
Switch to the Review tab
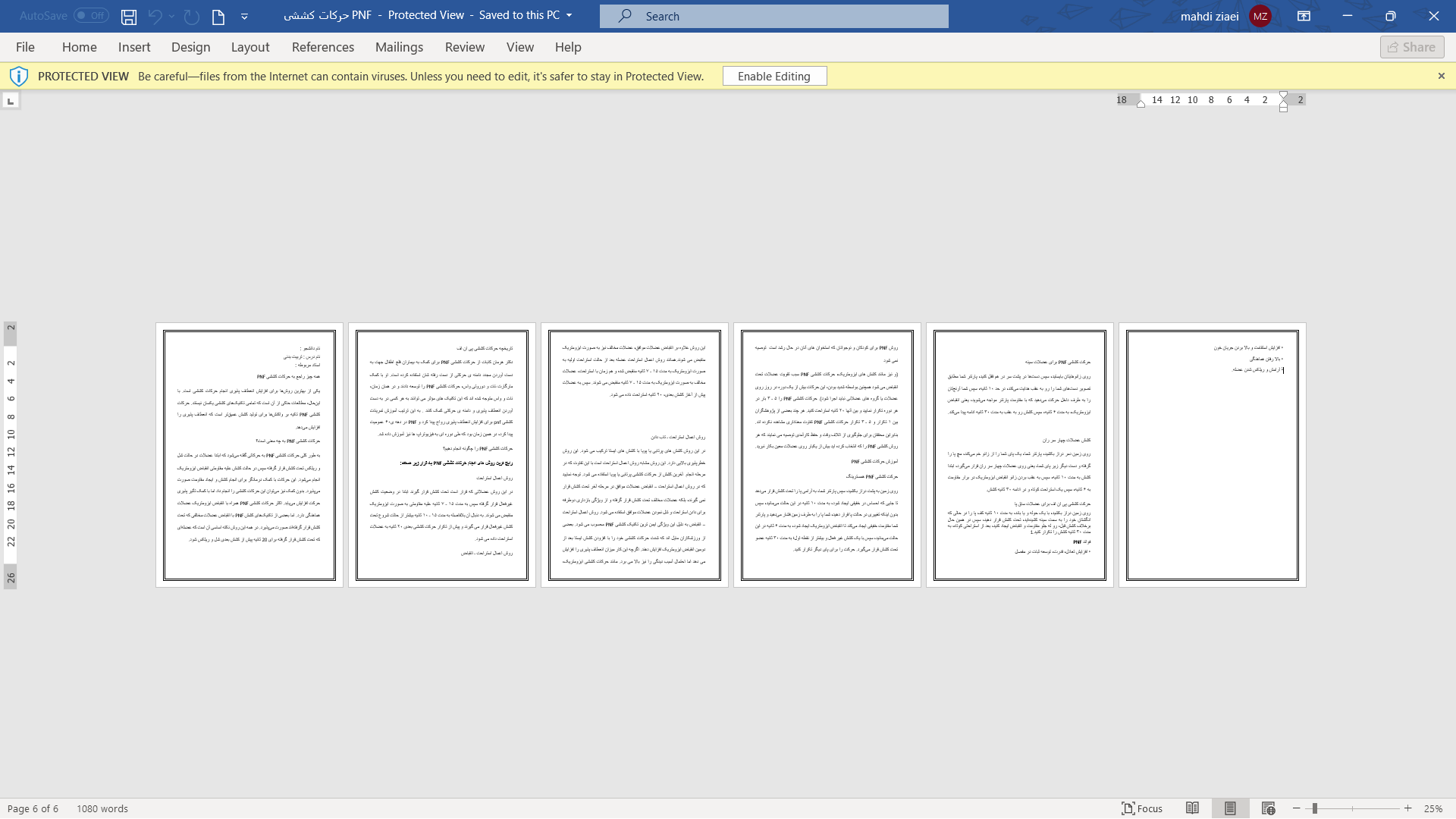coord(465,47)
